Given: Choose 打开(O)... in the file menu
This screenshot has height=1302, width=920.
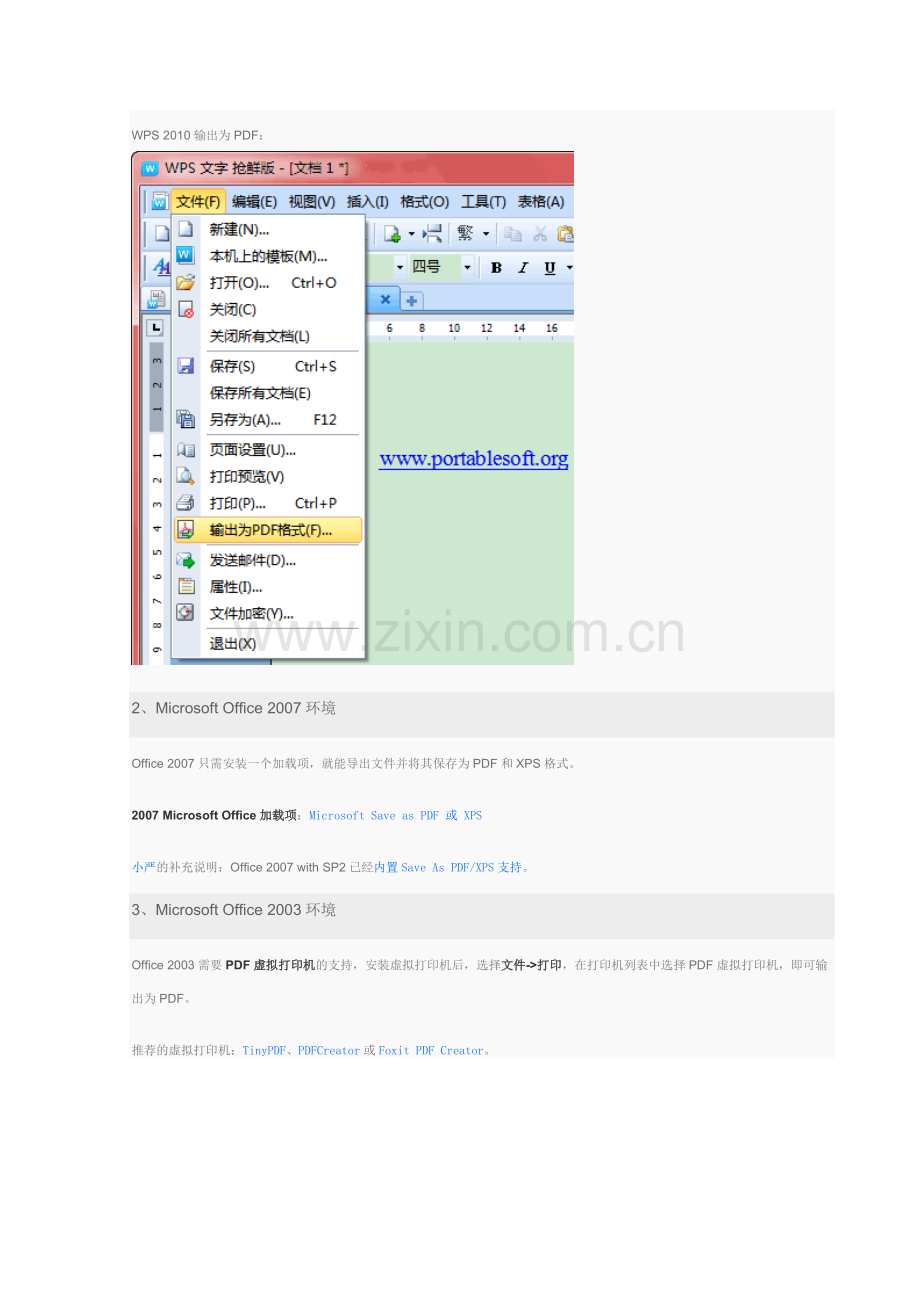Looking at the screenshot, I should 268,283.
